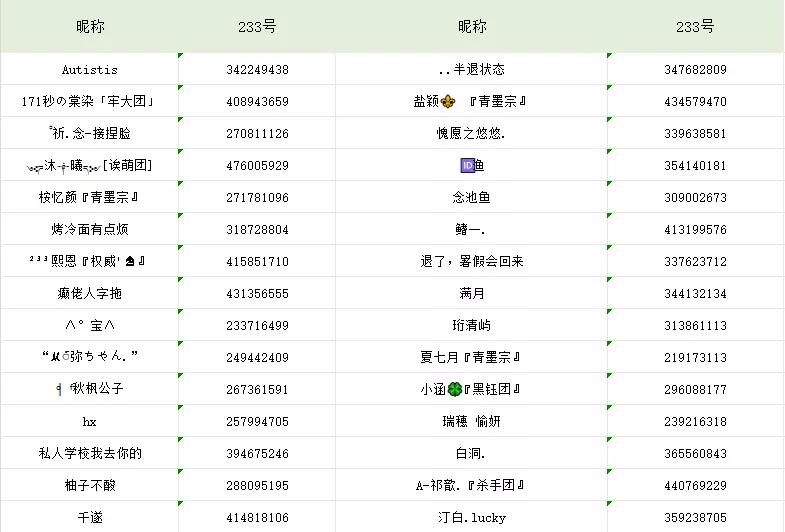Click the 退了，署假会回来 cell
The height and width of the screenshot is (532, 785).
point(471,261)
